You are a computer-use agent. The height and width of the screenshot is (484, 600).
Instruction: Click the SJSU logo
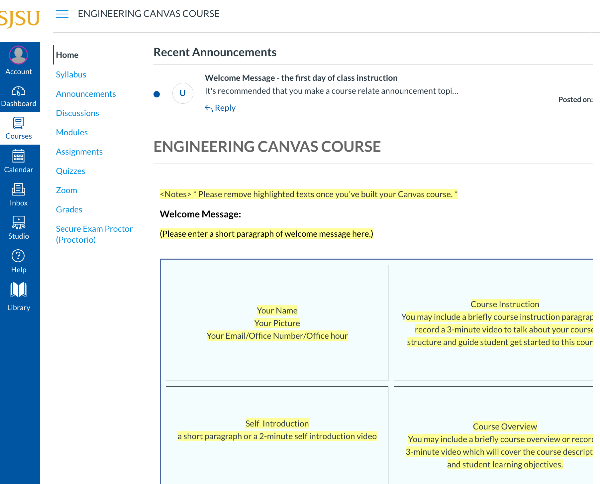tap(19, 15)
